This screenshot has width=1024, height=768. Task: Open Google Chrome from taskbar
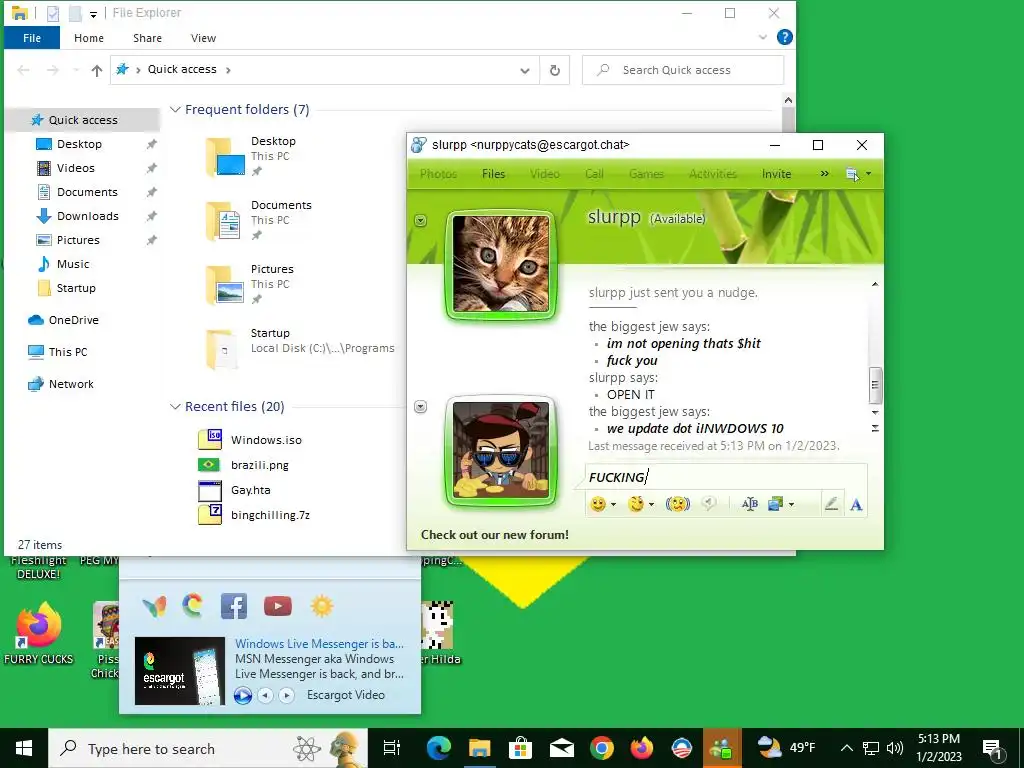point(601,748)
